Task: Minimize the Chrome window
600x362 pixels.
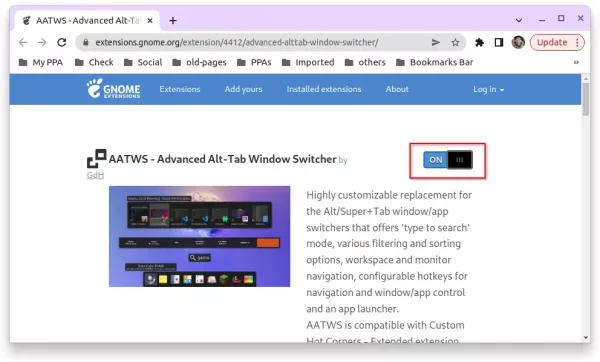Action: (542, 20)
